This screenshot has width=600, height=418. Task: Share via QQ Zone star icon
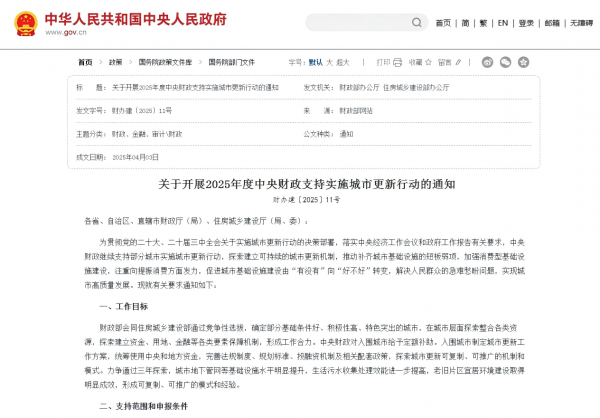coord(523,62)
